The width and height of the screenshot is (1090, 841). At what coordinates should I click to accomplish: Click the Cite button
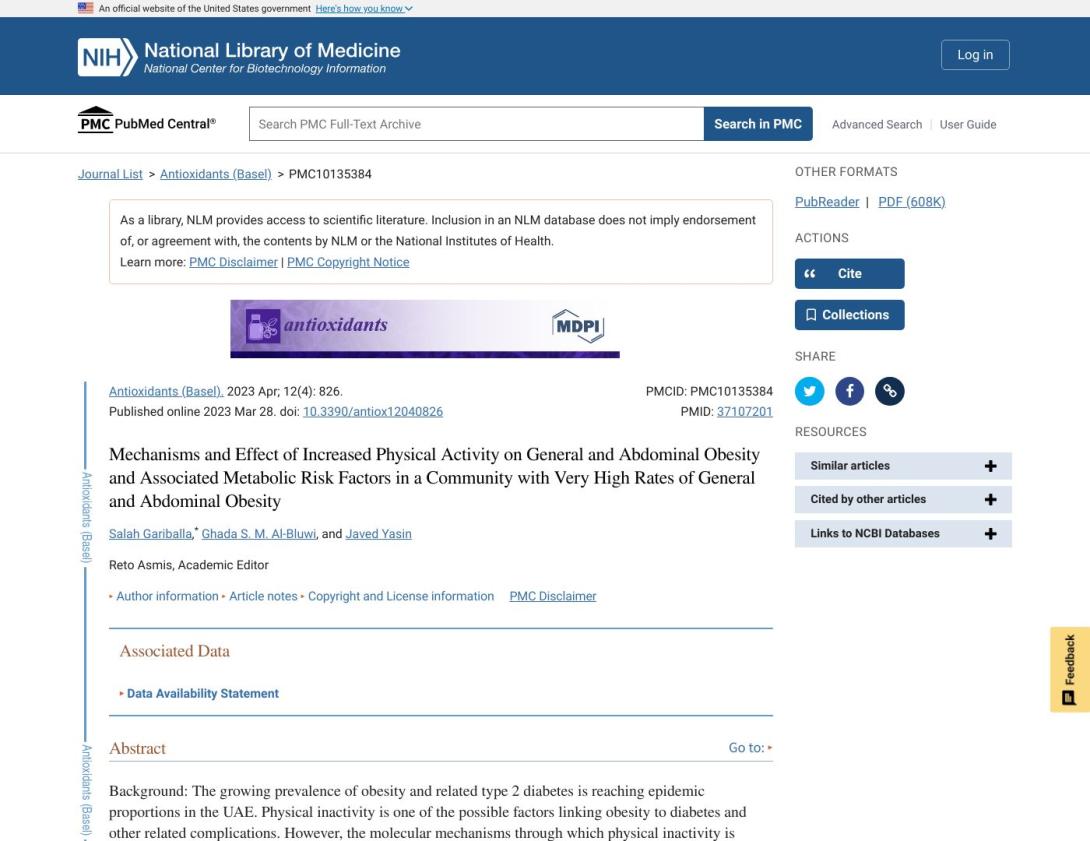point(849,274)
